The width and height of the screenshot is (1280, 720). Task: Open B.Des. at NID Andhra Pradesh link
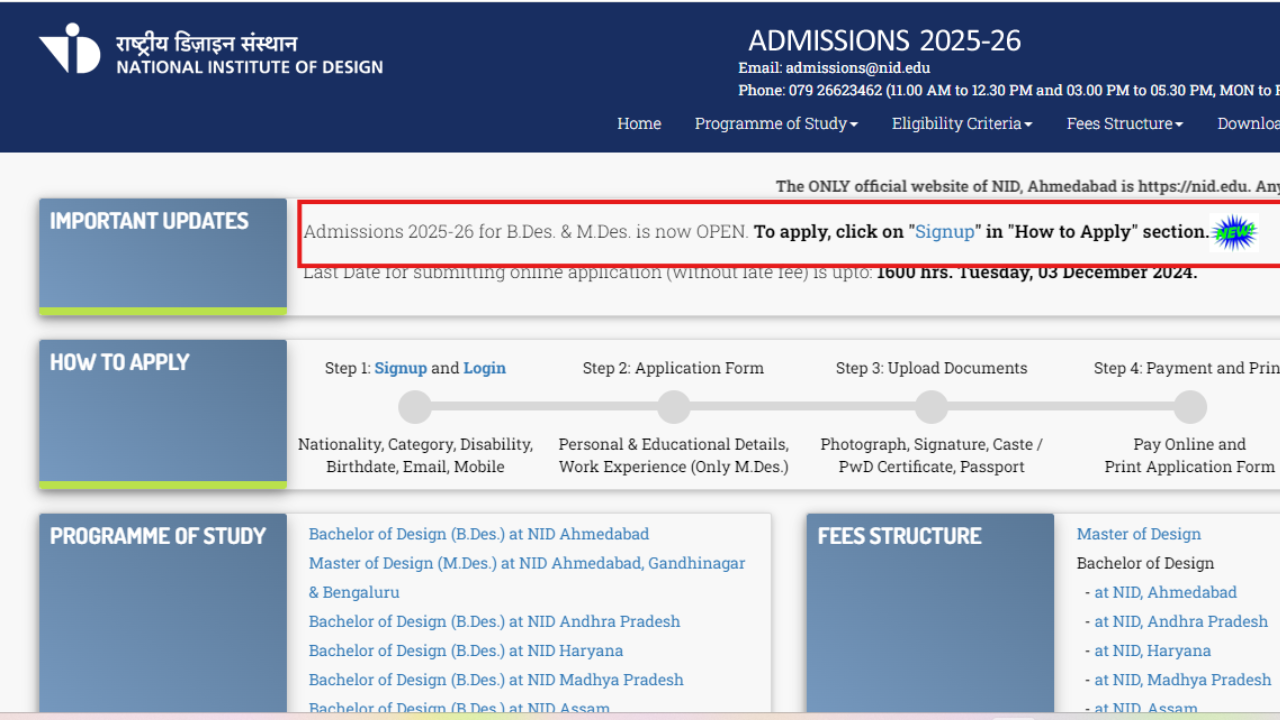pyautogui.click(x=494, y=621)
